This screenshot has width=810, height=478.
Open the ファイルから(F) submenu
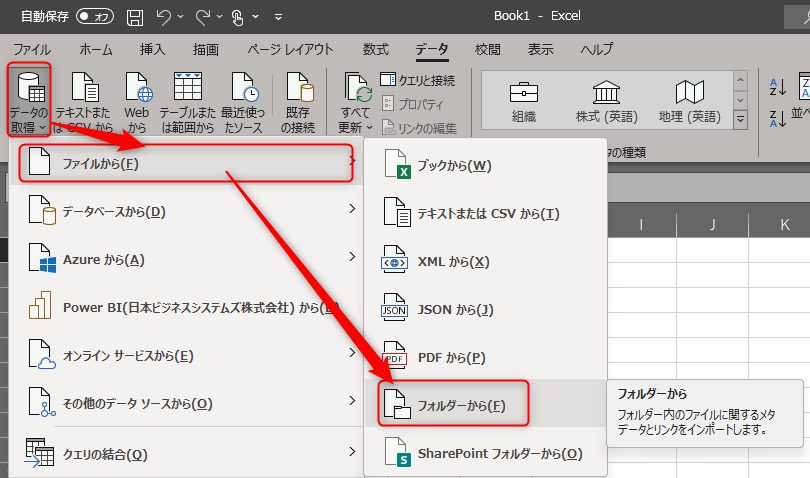186,163
